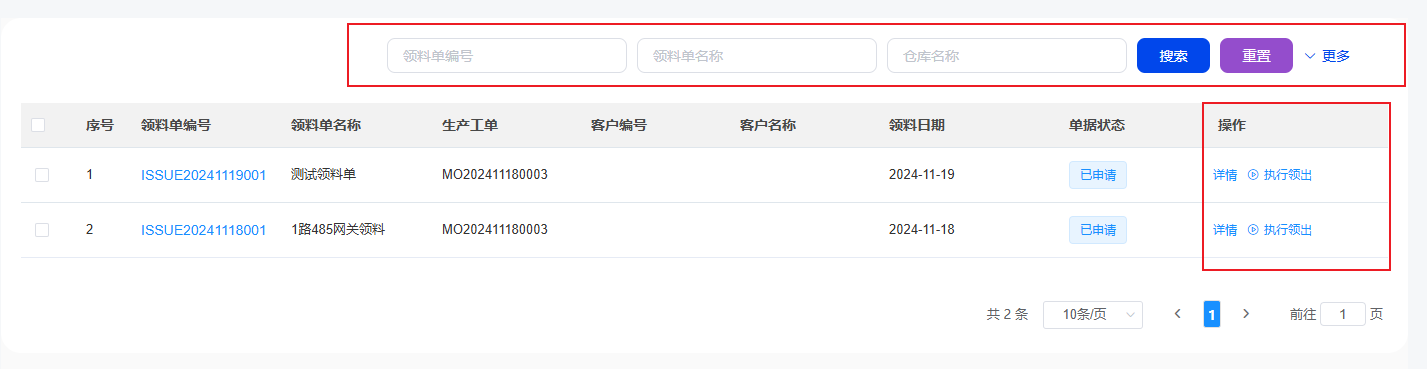The image size is (1427, 369).
Task: Open the ISSUE20241118001 link
Action: (204, 230)
